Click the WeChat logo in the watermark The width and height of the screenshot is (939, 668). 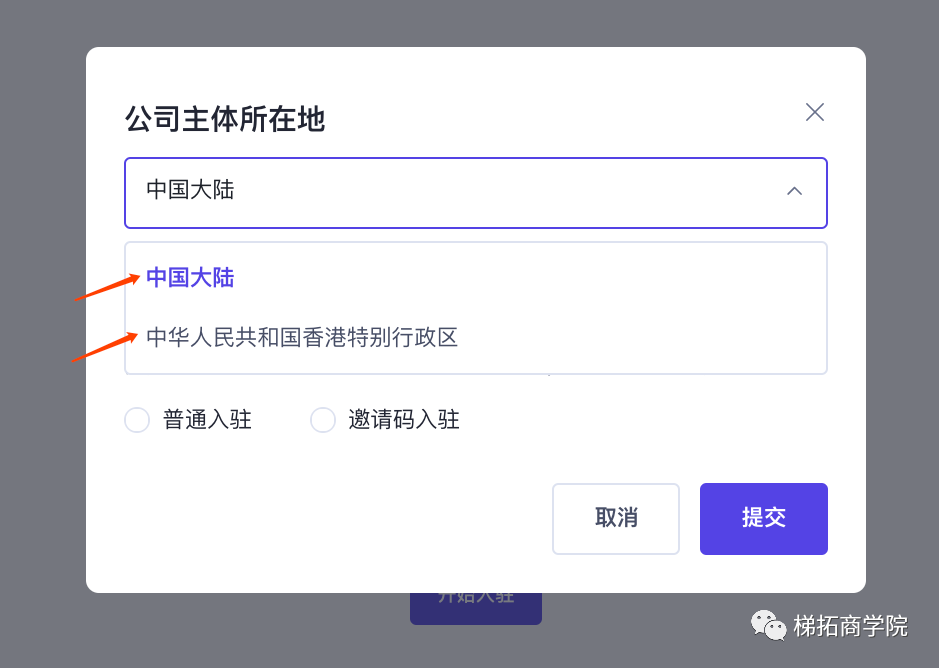coord(769,626)
